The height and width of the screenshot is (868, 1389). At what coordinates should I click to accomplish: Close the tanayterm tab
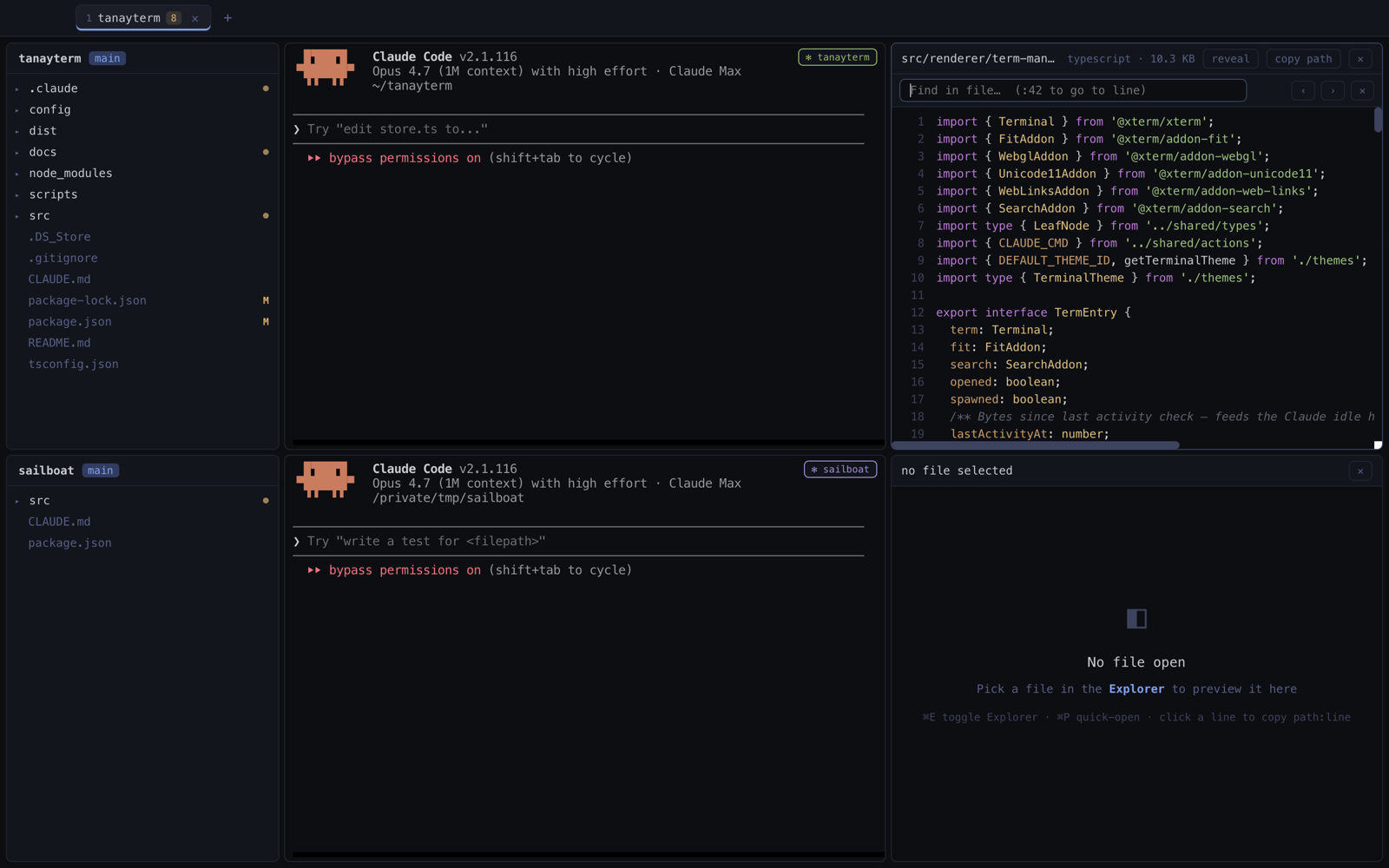pyautogui.click(x=195, y=18)
